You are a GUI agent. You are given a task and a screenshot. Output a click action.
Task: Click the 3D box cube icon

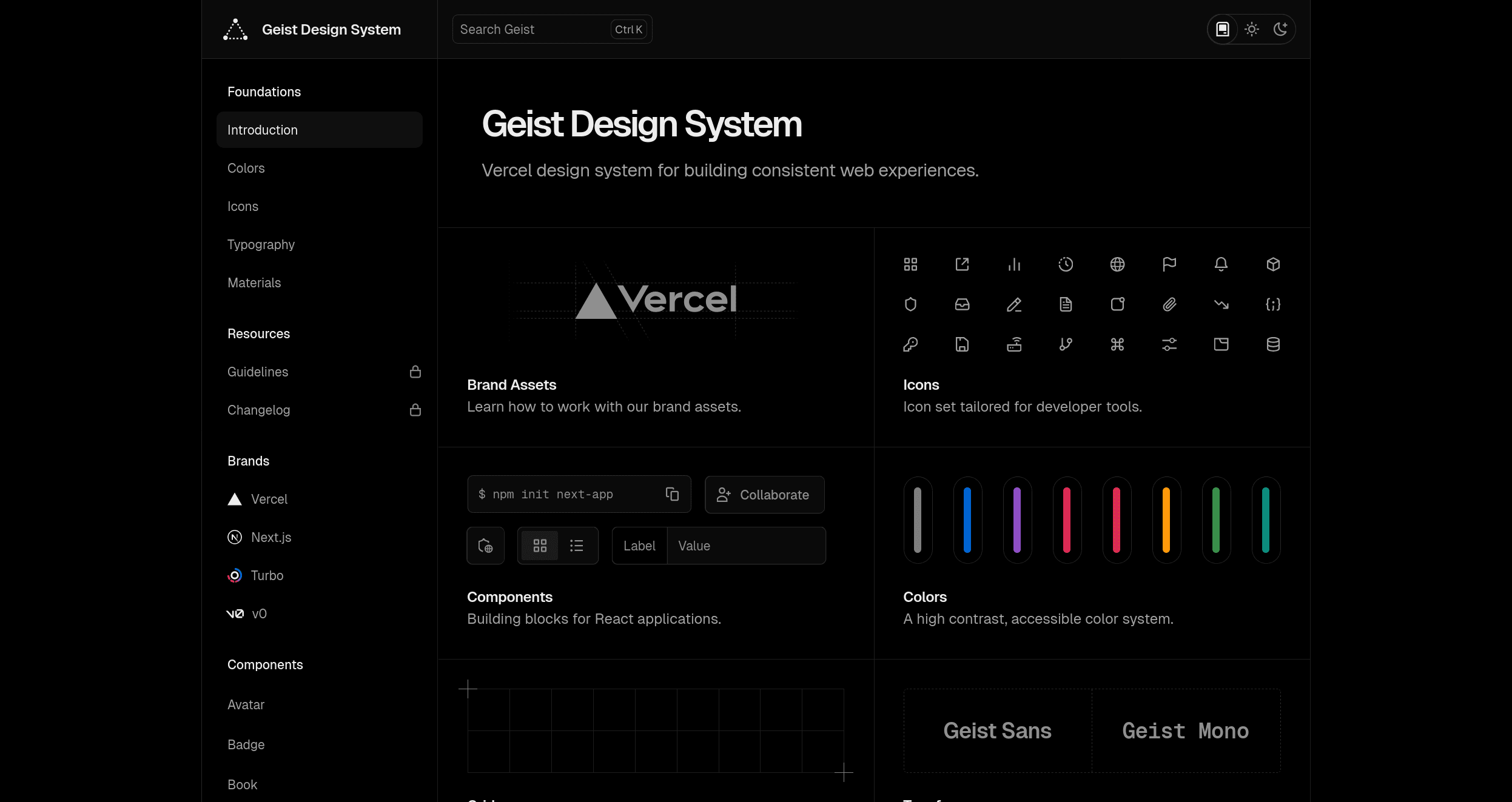(x=1273, y=264)
